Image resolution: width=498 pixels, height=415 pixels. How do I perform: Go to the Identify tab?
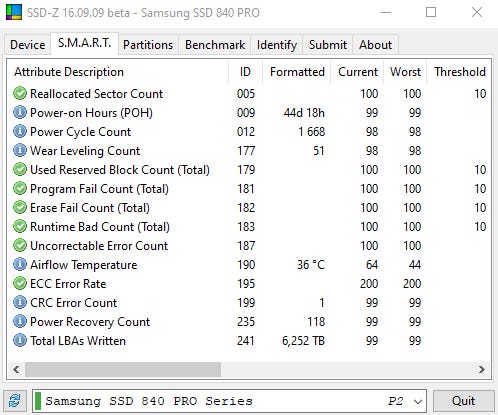[277, 45]
